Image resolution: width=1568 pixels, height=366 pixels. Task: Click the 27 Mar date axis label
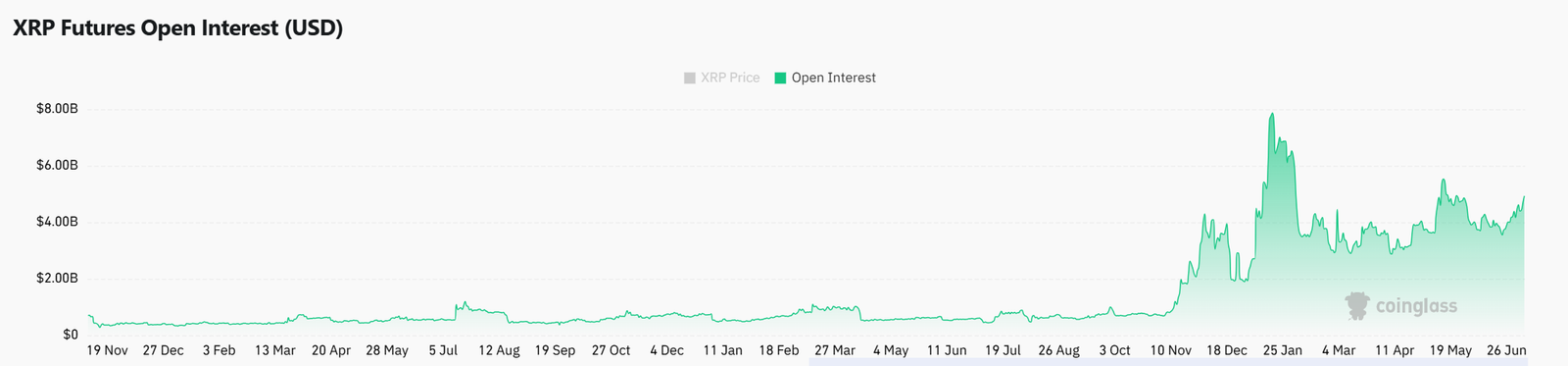click(835, 350)
